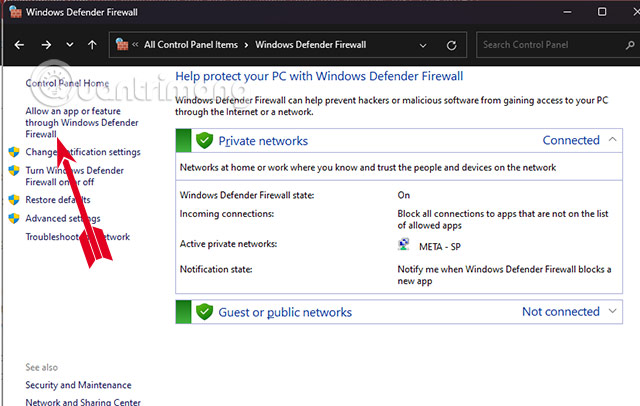Maximize the Windows Defender Firewall window
This screenshot has width=640, height=406.
pos(602,12)
